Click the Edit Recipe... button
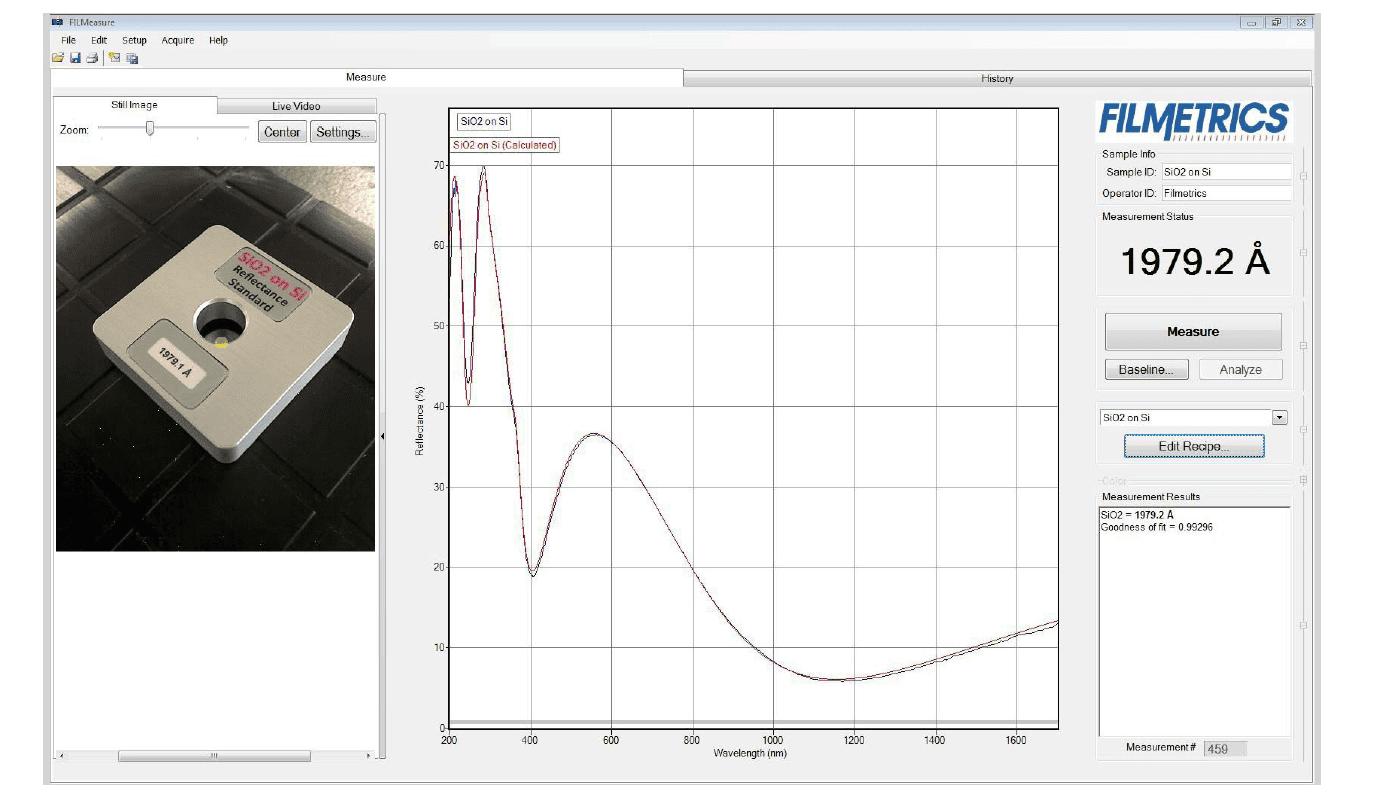The height and width of the screenshot is (802, 1392). click(1193, 446)
